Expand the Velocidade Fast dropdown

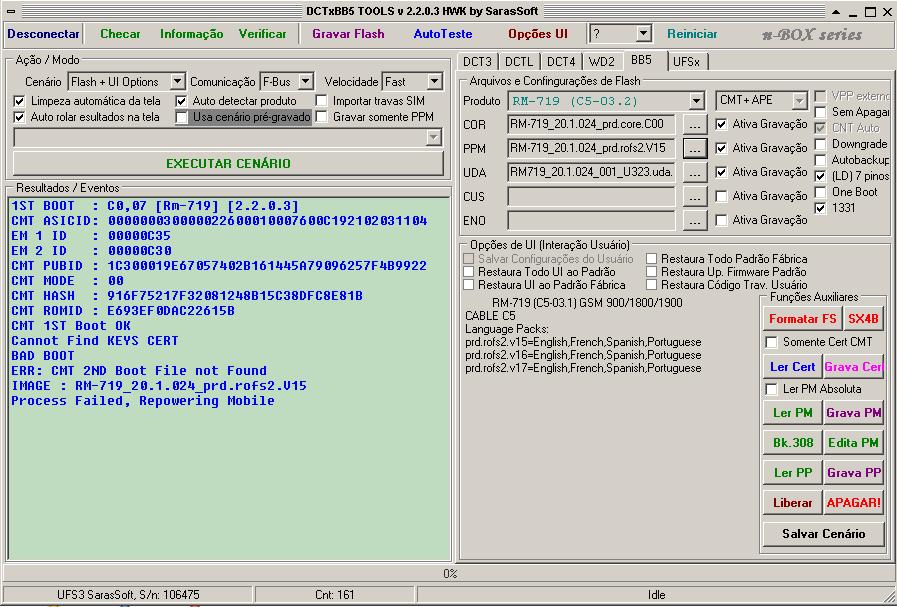coord(434,81)
